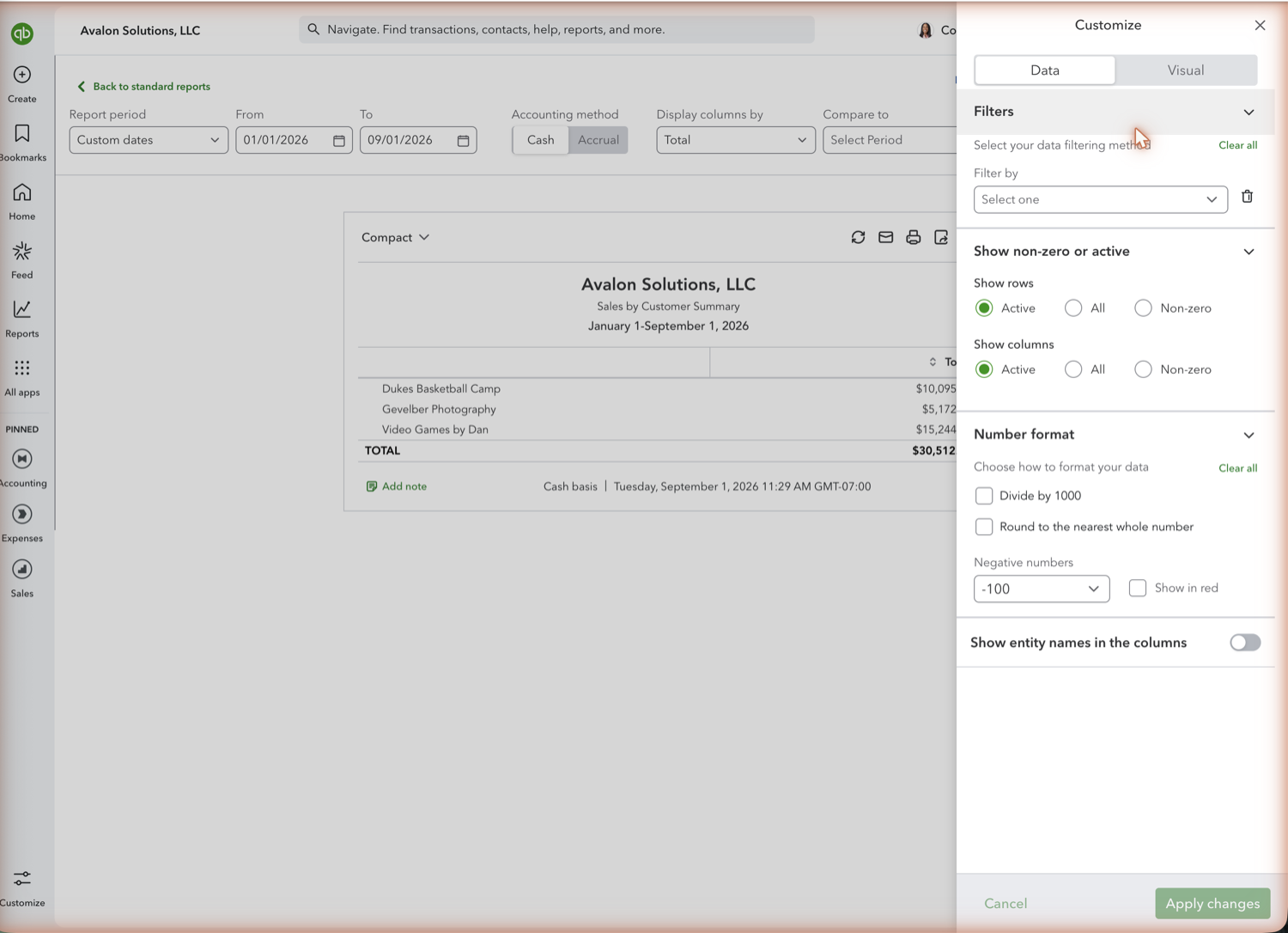Collapse the Number format section
The height and width of the screenshot is (933, 1288).
1249,435
